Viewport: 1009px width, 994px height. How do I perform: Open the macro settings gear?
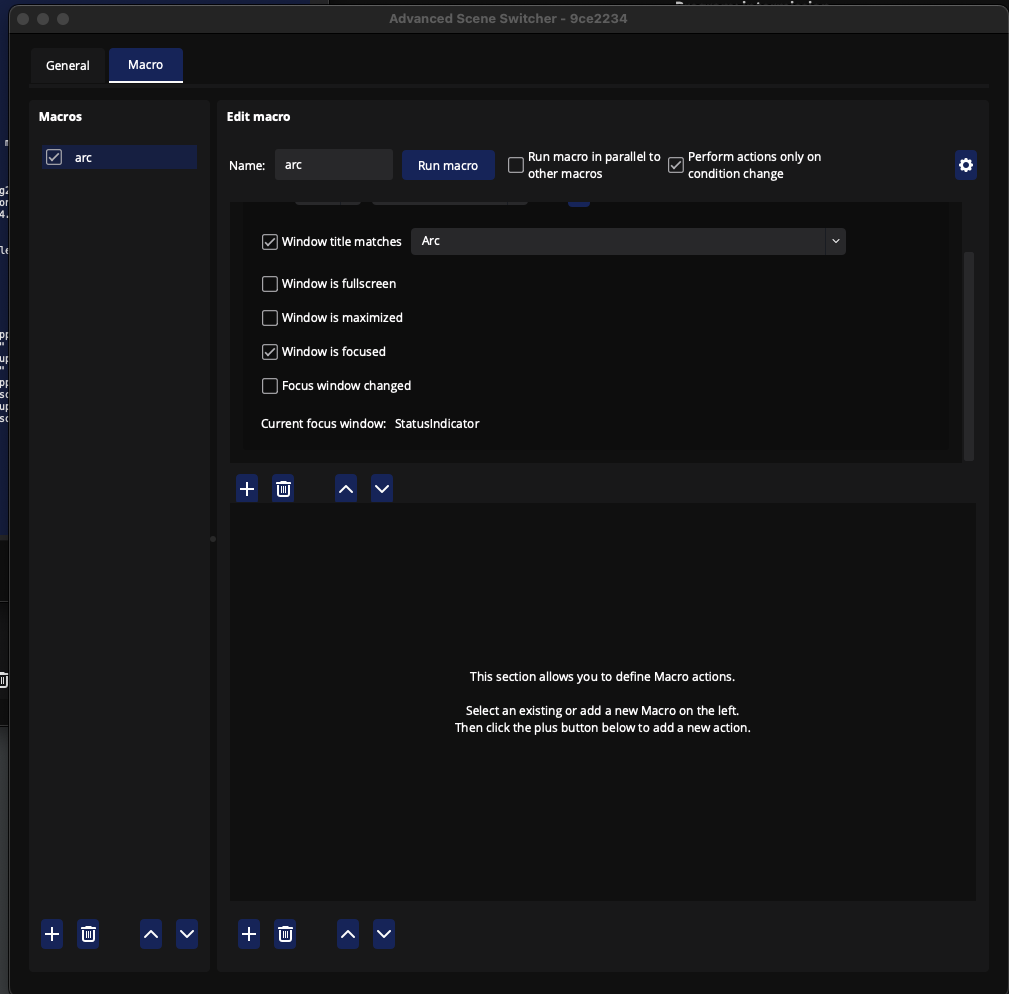(965, 164)
